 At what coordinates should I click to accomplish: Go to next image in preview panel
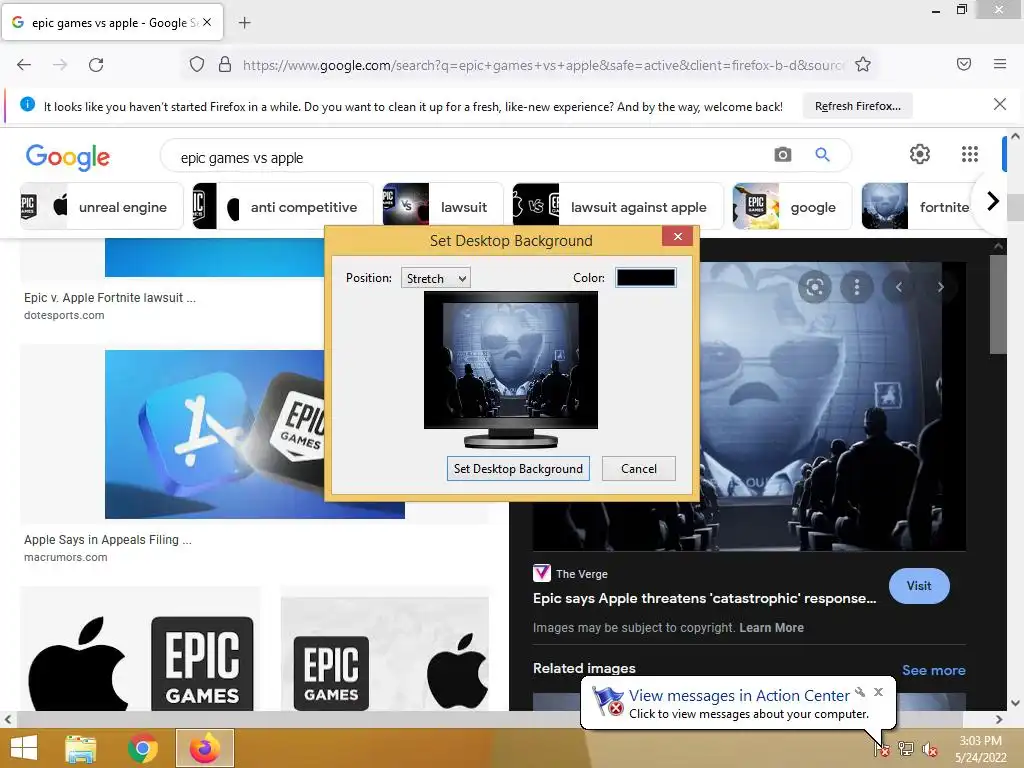[x=940, y=287]
